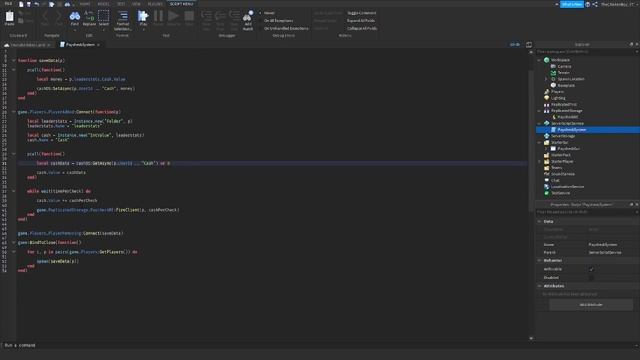Viewport: 640px width, 360px height.
Task: Click the Properties filter input field
Action: [x=586, y=212]
